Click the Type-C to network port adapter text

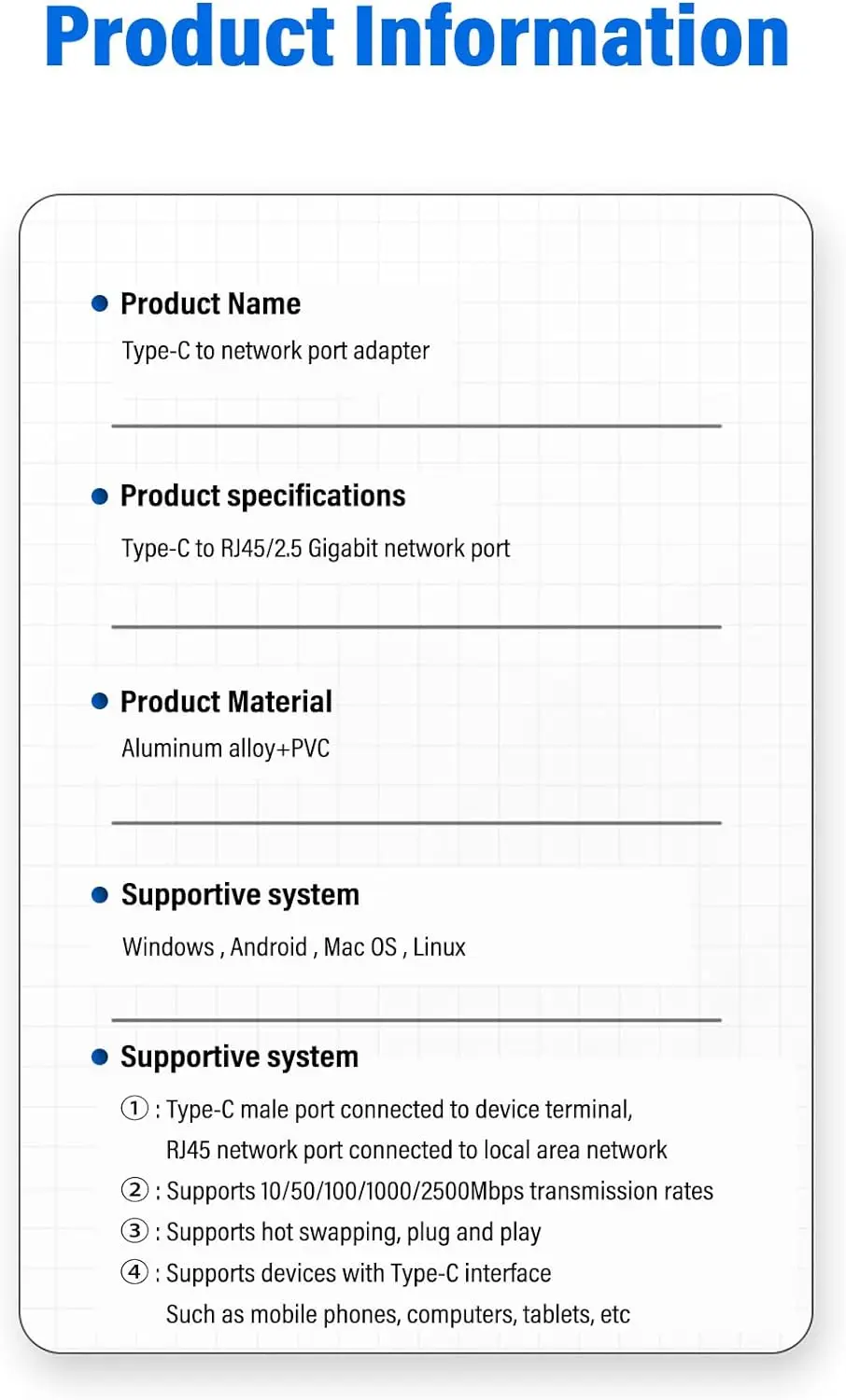[x=275, y=351]
